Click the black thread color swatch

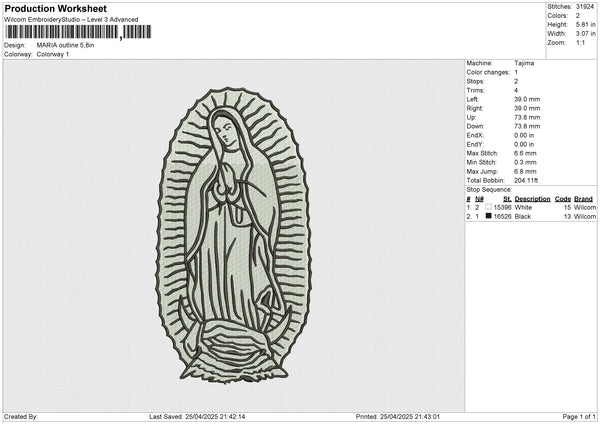489,216
